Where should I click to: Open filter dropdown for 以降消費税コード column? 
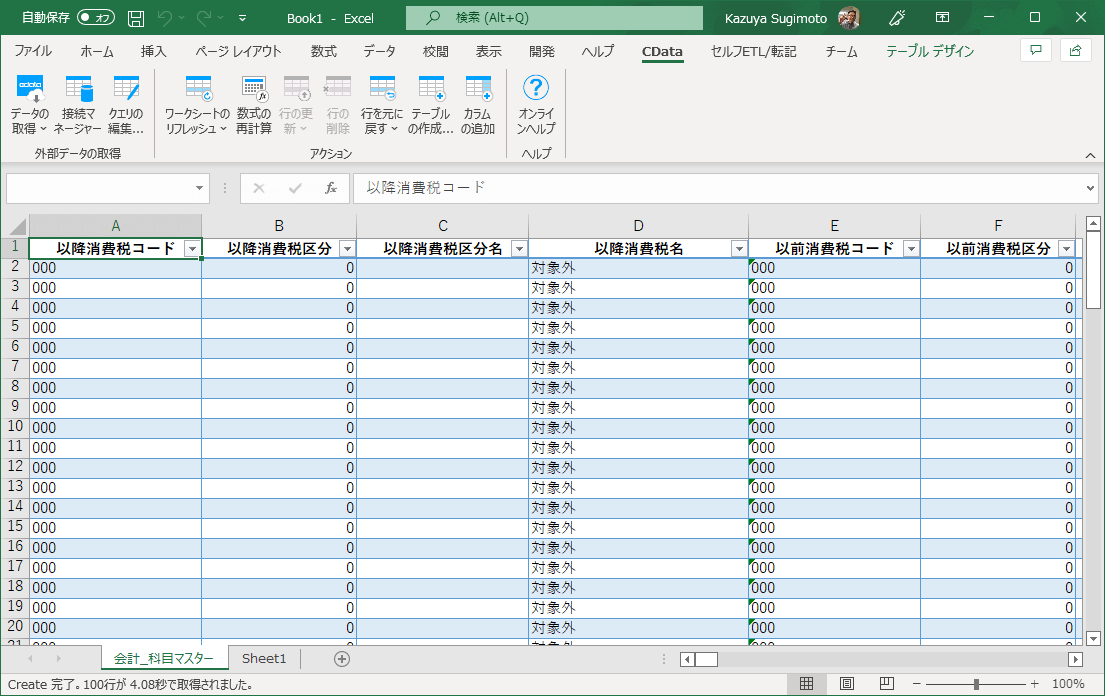point(193,249)
